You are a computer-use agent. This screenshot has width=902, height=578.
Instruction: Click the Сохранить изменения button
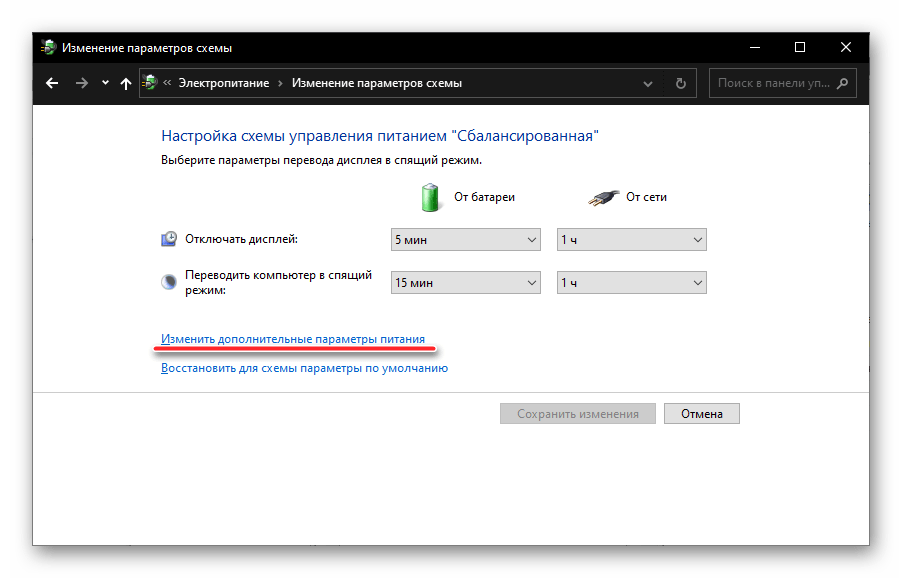[578, 414]
